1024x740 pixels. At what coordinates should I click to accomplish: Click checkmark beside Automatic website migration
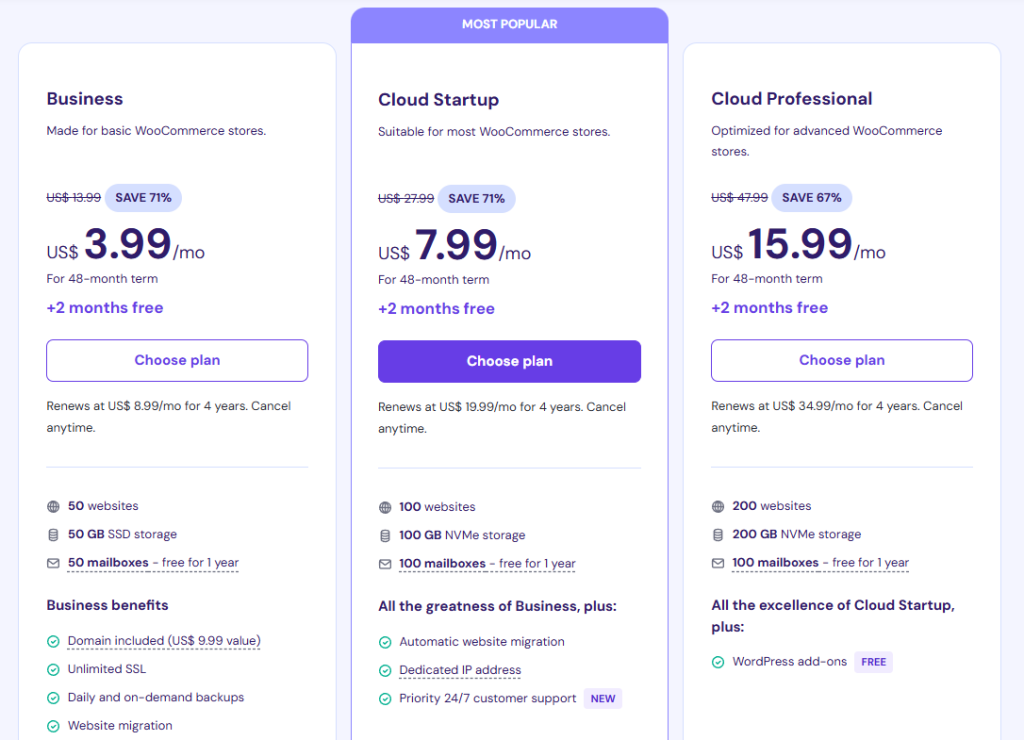point(385,643)
